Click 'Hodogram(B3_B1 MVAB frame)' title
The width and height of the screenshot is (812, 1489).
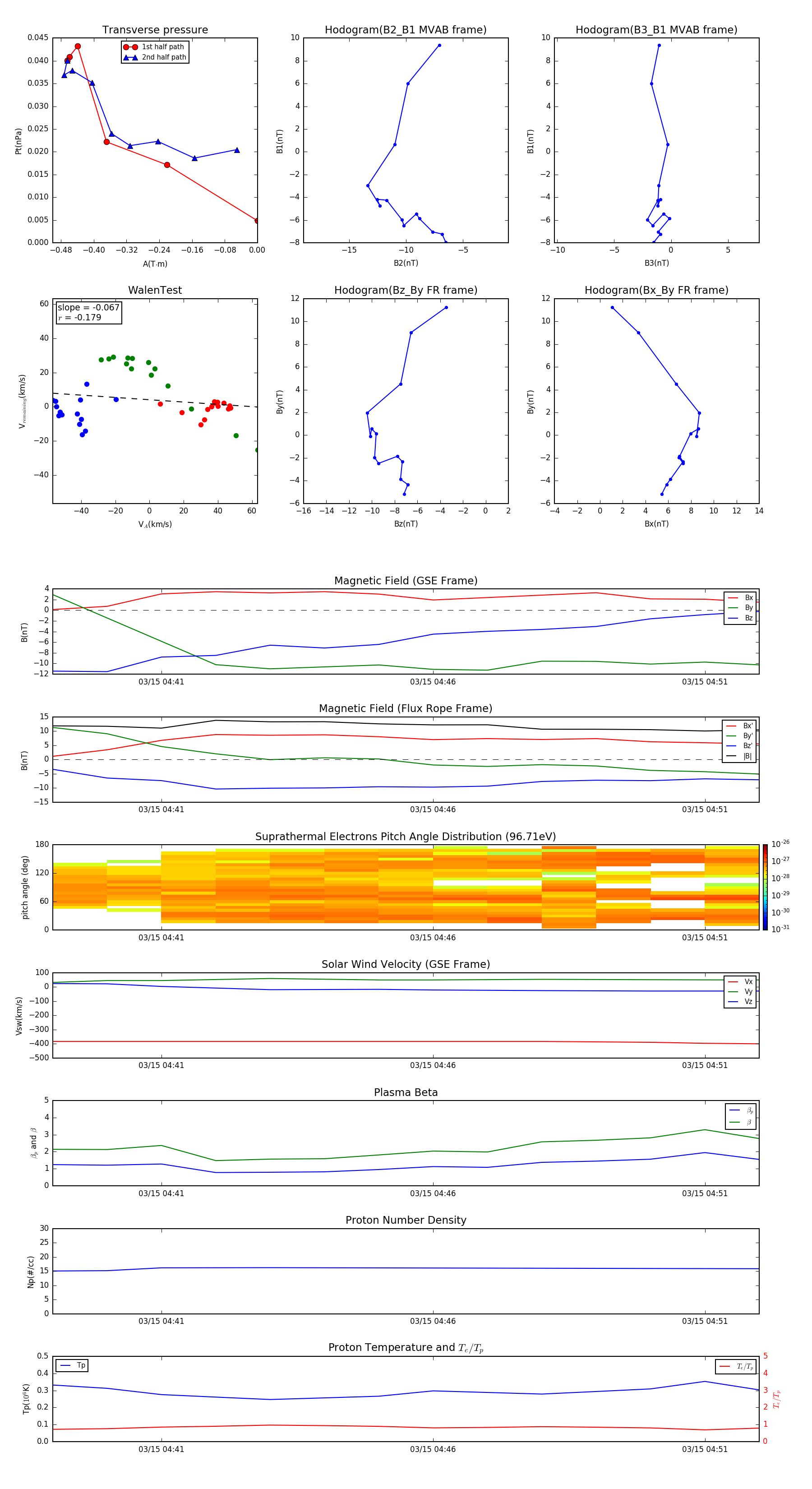(x=656, y=30)
